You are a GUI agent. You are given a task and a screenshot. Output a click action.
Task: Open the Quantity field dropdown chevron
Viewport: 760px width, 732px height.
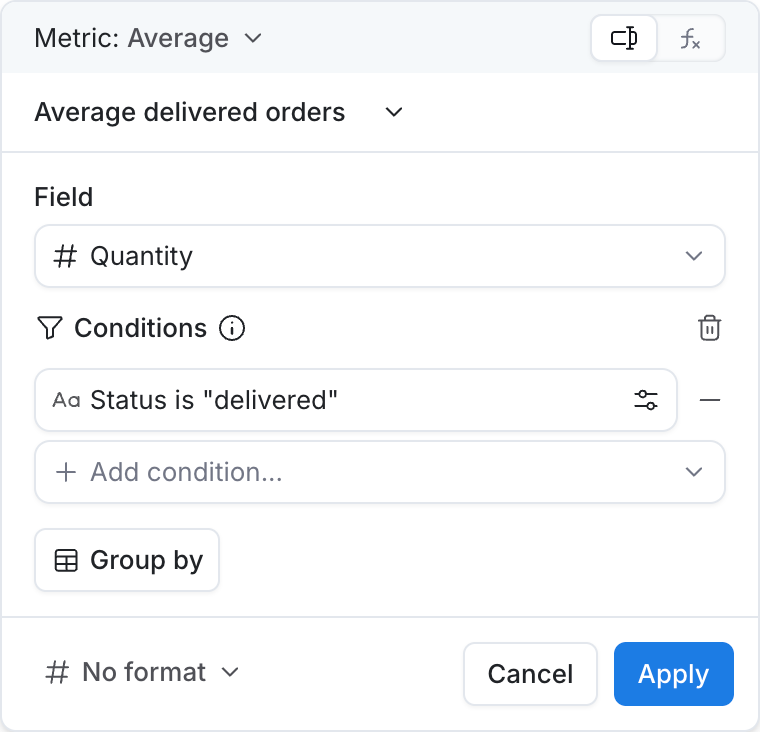694,256
